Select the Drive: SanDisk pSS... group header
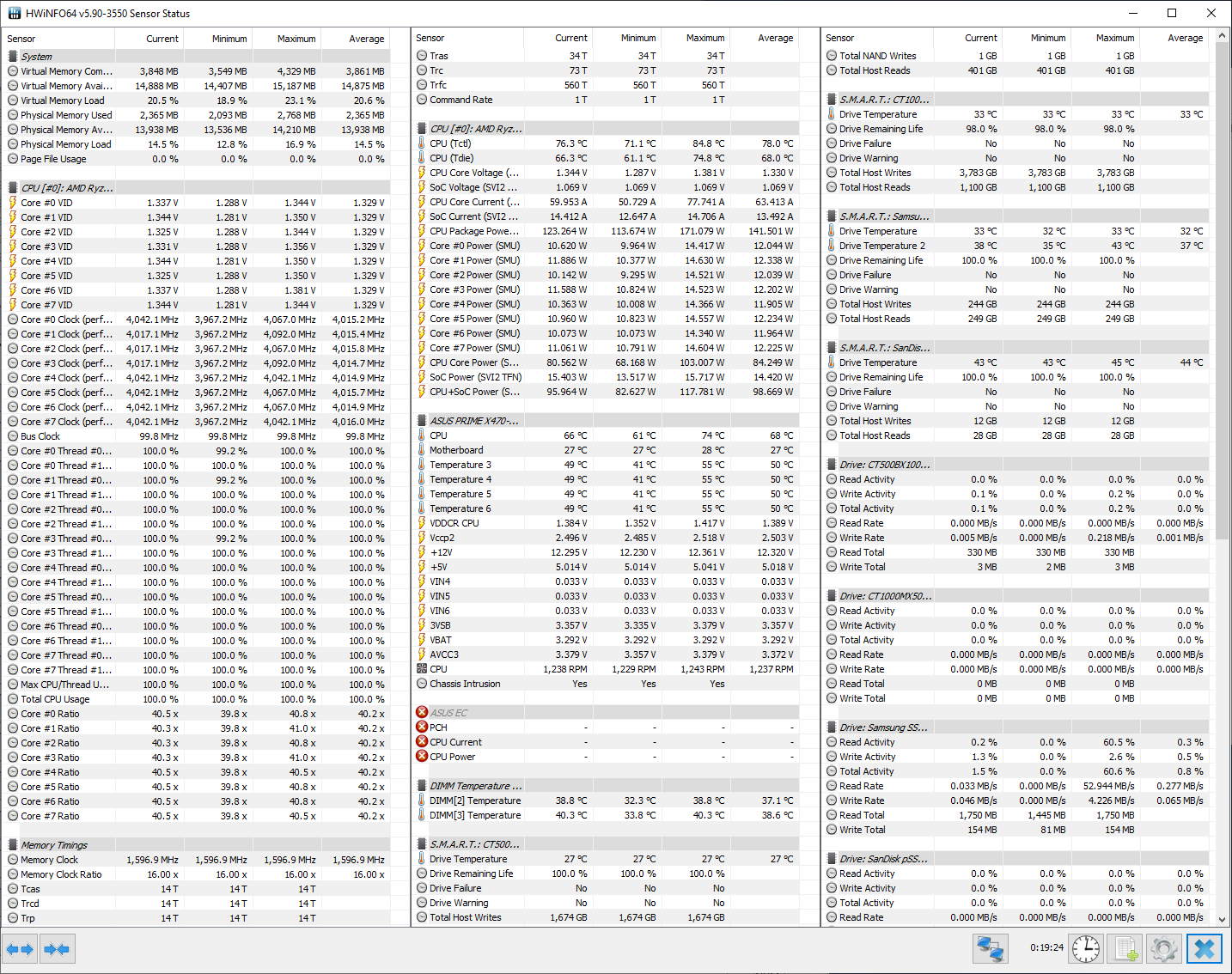 [x=1015, y=858]
